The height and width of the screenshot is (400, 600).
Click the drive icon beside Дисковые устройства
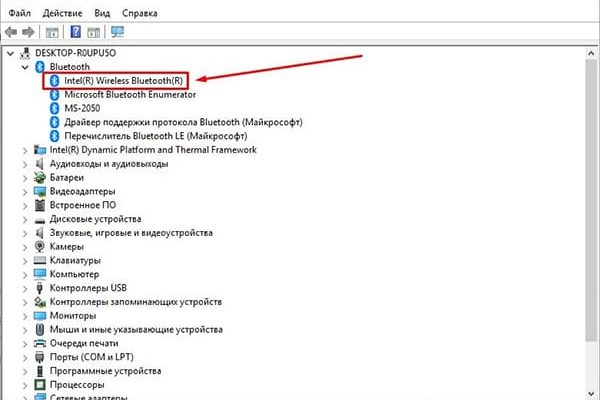40,220
